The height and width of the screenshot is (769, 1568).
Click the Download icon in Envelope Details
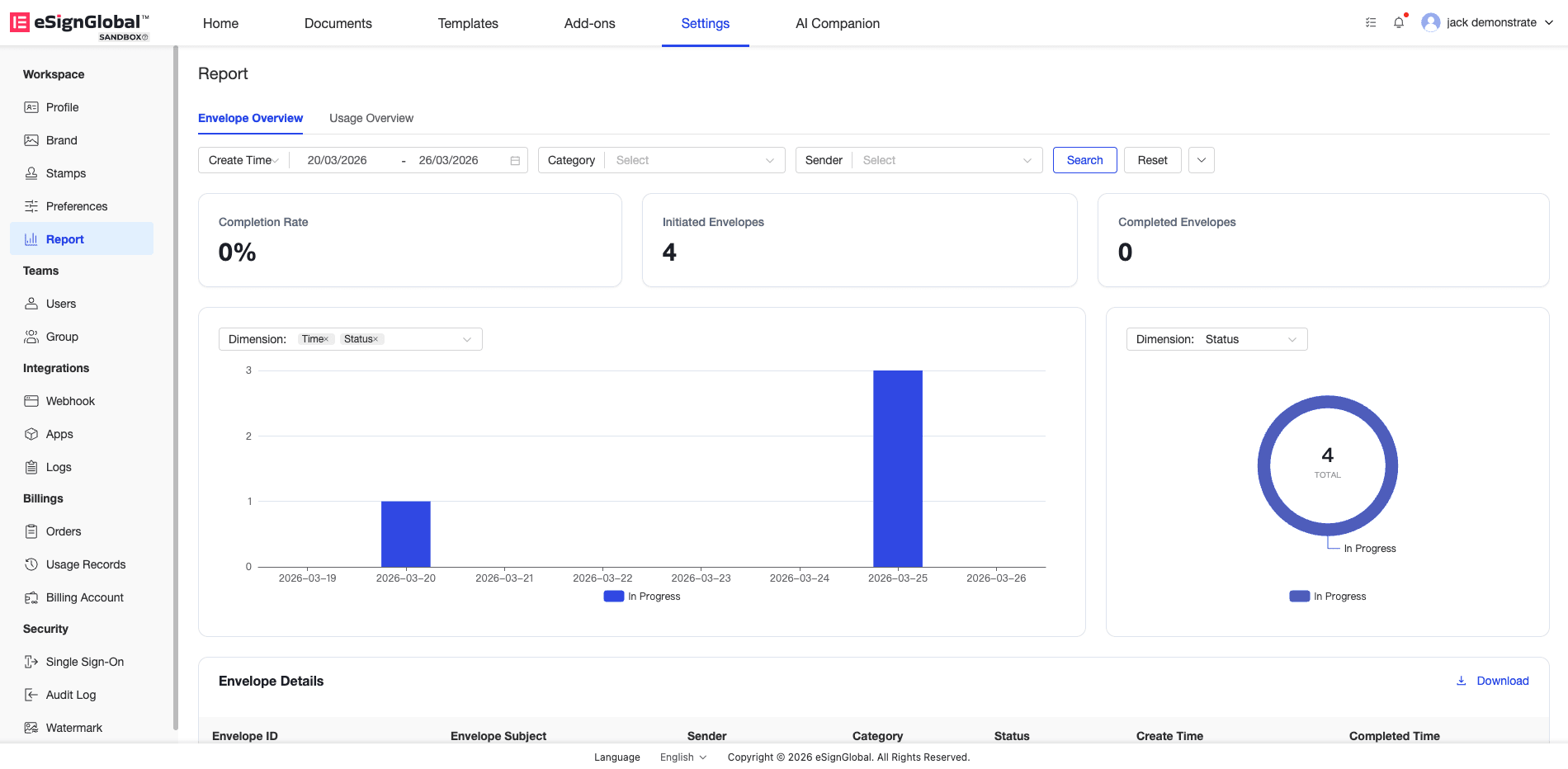tap(1461, 681)
